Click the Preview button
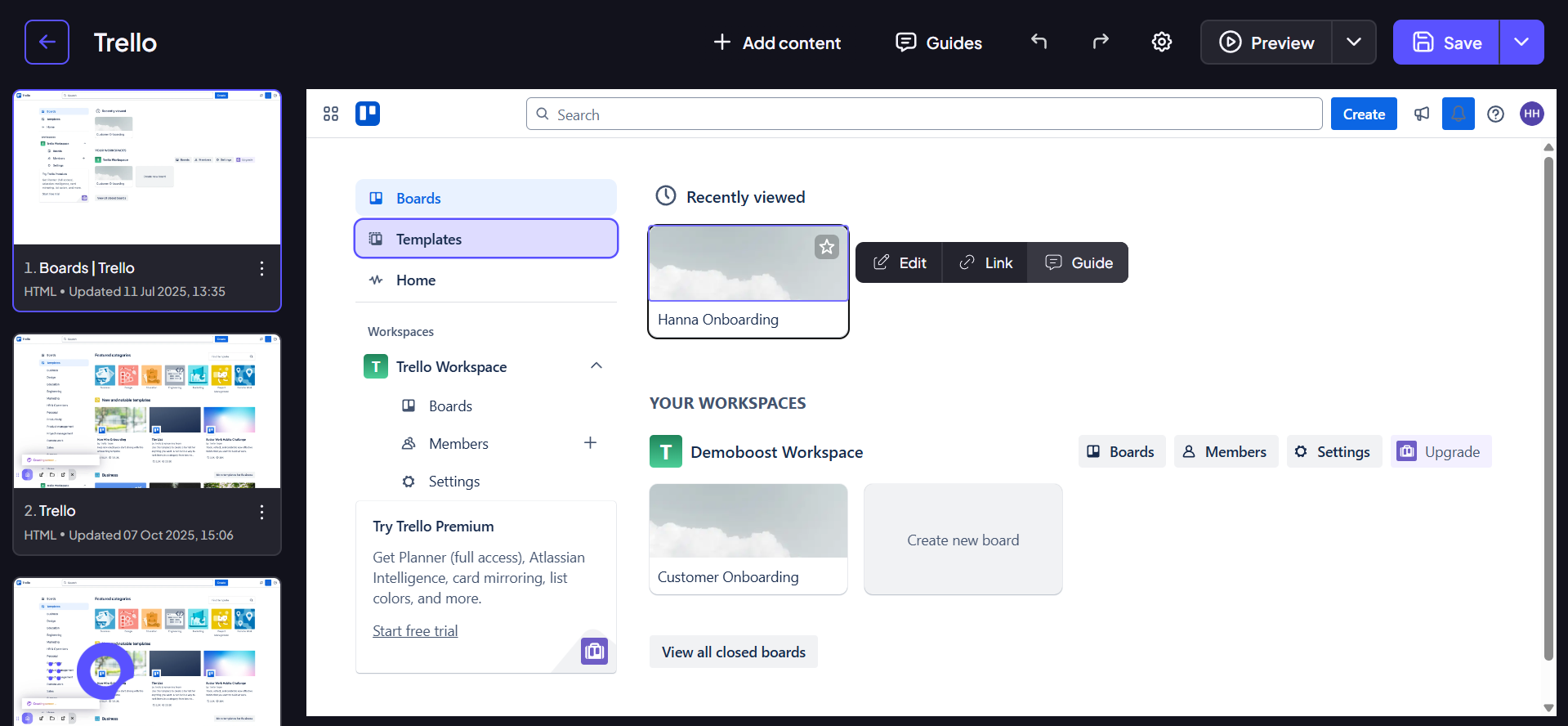The image size is (1568, 726). [x=1266, y=43]
